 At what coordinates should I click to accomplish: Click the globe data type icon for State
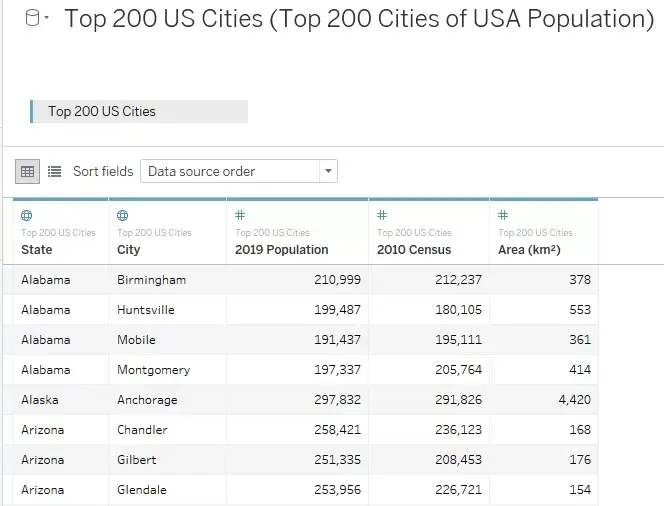coord(26,216)
